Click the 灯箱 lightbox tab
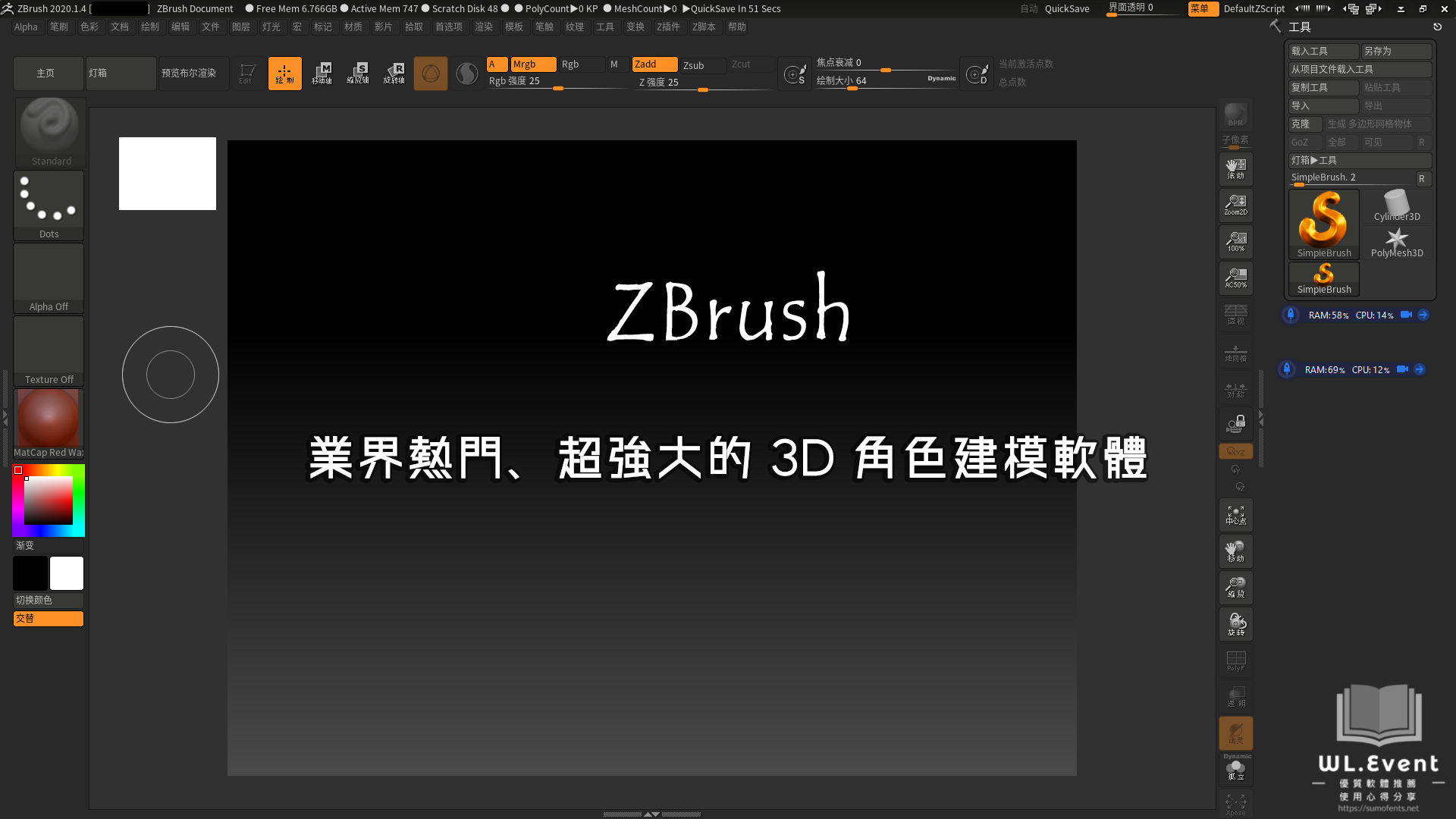Screen dimensions: 1456x819 97,72
